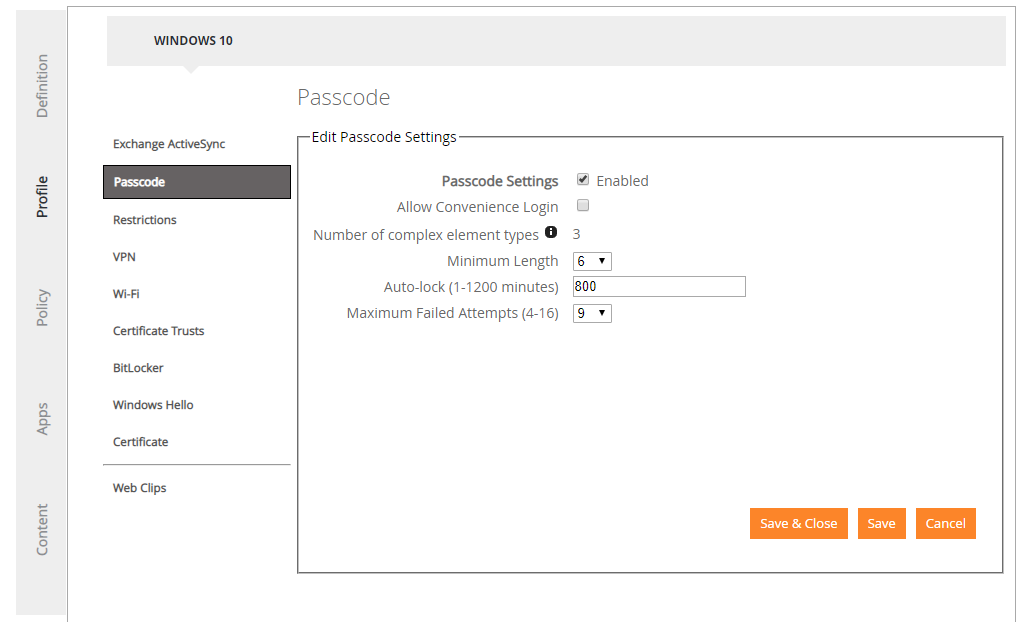The image size is (1029, 622).
Task: Enable Allow Convenience Login checkbox
Action: point(583,205)
